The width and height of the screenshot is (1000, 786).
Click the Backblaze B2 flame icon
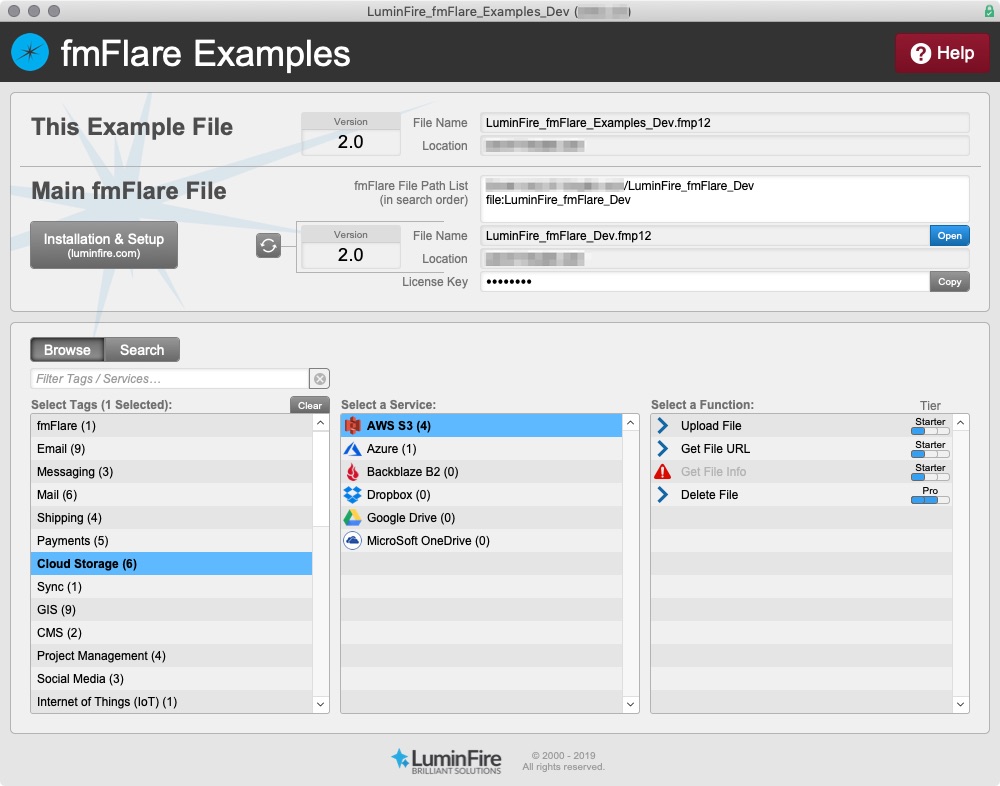pos(353,471)
